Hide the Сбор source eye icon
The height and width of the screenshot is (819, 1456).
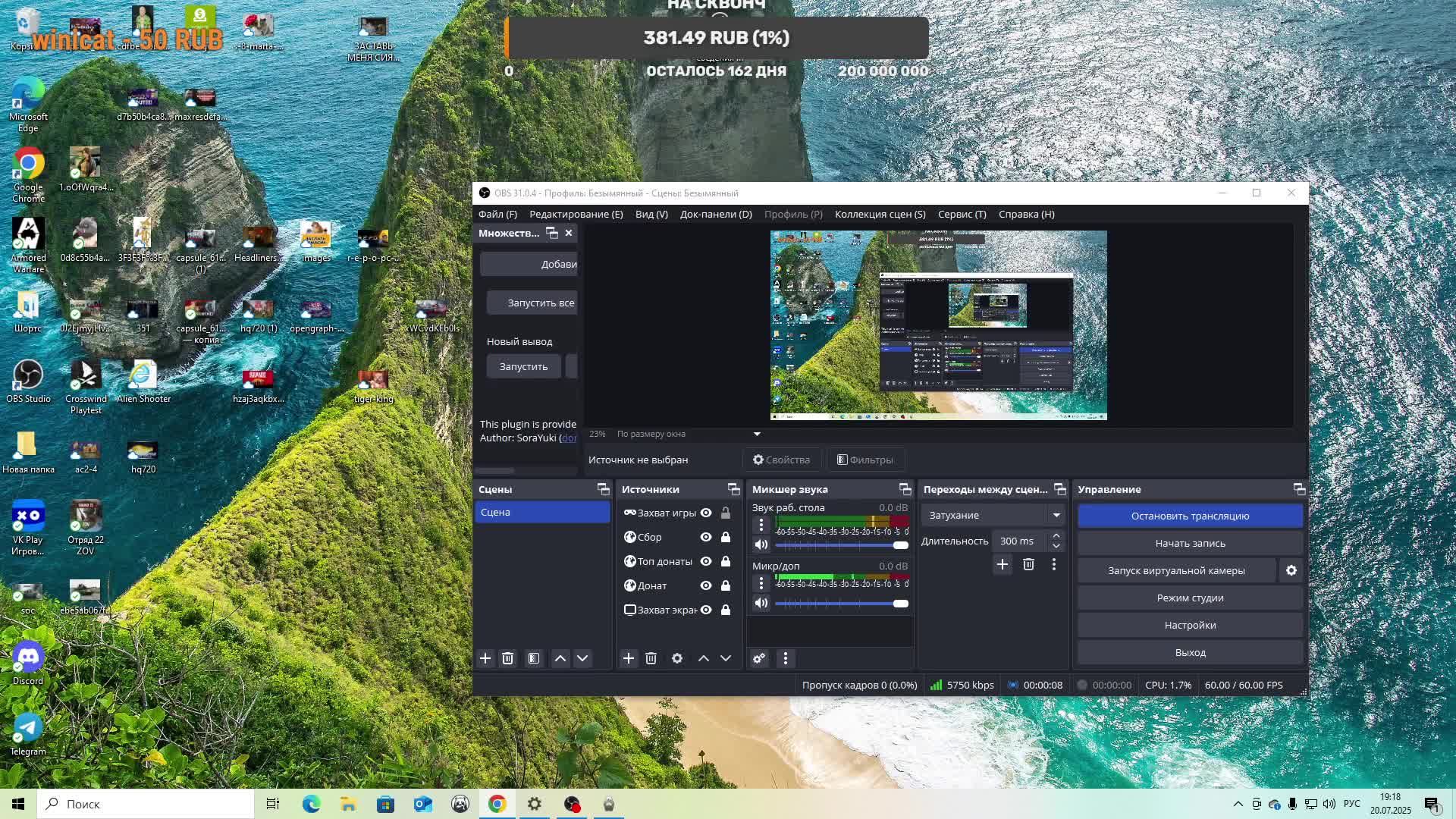[706, 537]
